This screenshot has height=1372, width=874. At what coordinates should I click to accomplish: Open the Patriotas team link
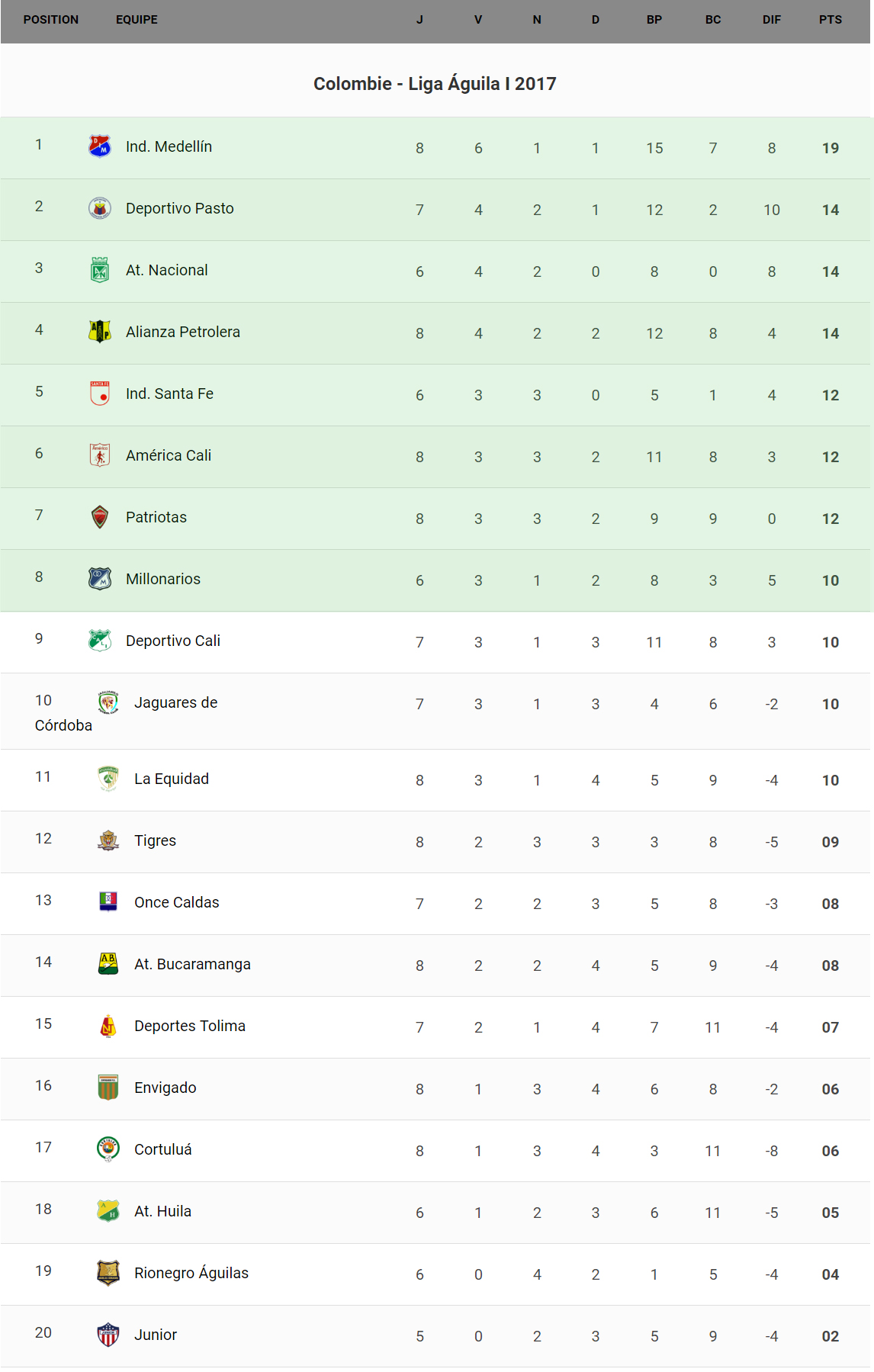click(x=156, y=517)
